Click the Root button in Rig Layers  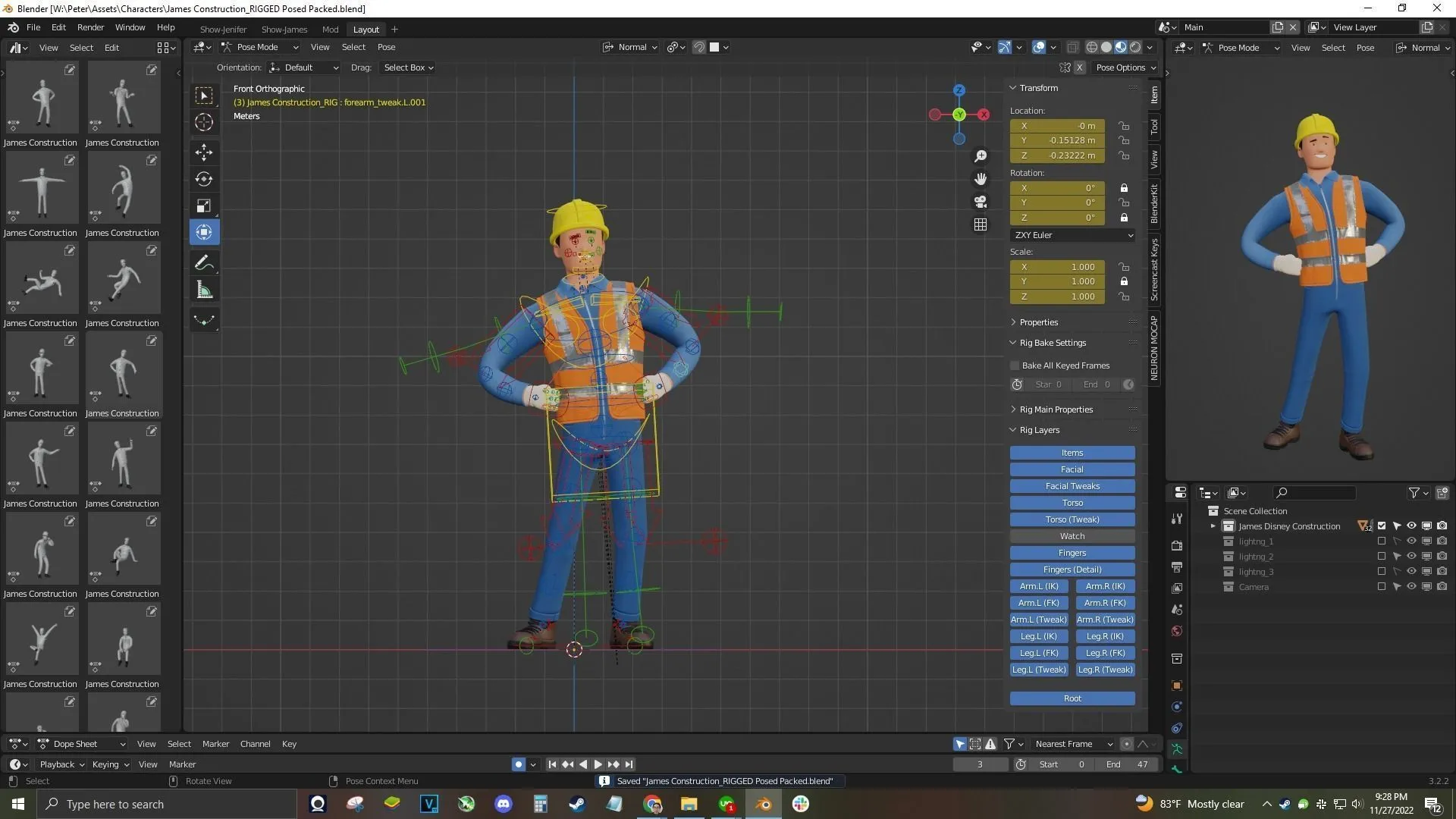pyautogui.click(x=1072, y=698)
